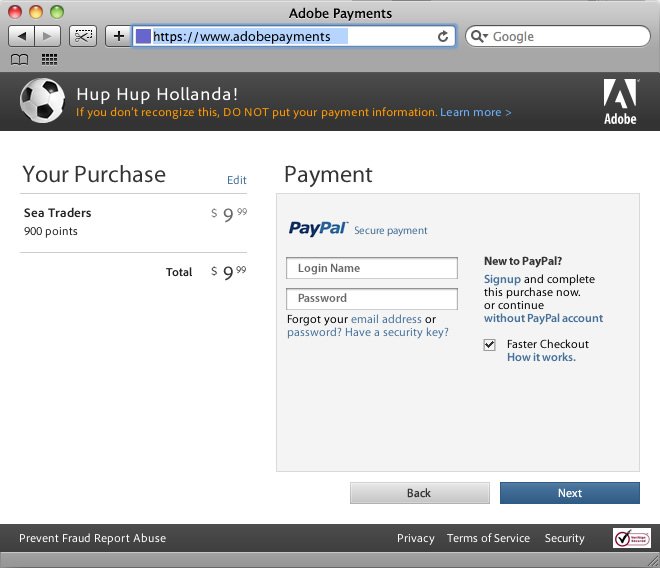Click the Hup Hup Hollanda! heading

tap(157, 94)
